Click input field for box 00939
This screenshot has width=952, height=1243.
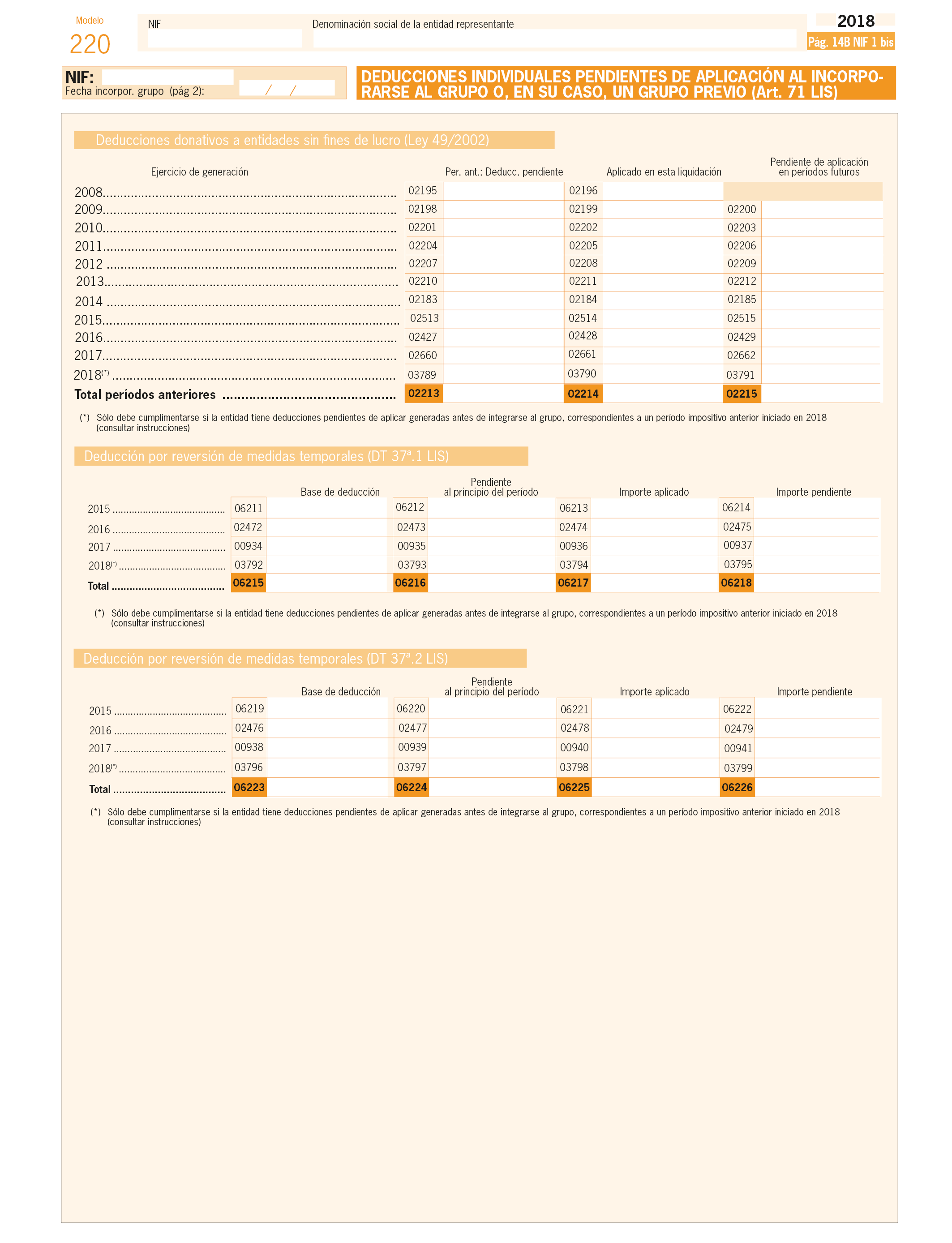(x=493, y=748)
